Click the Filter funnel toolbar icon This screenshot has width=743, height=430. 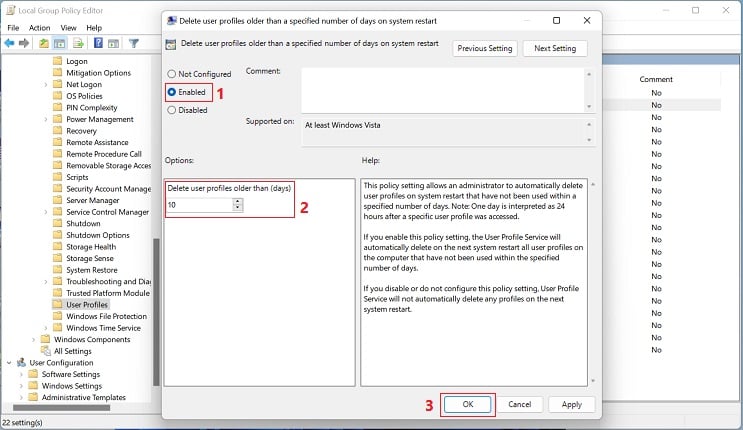click(x=134, y=43)
